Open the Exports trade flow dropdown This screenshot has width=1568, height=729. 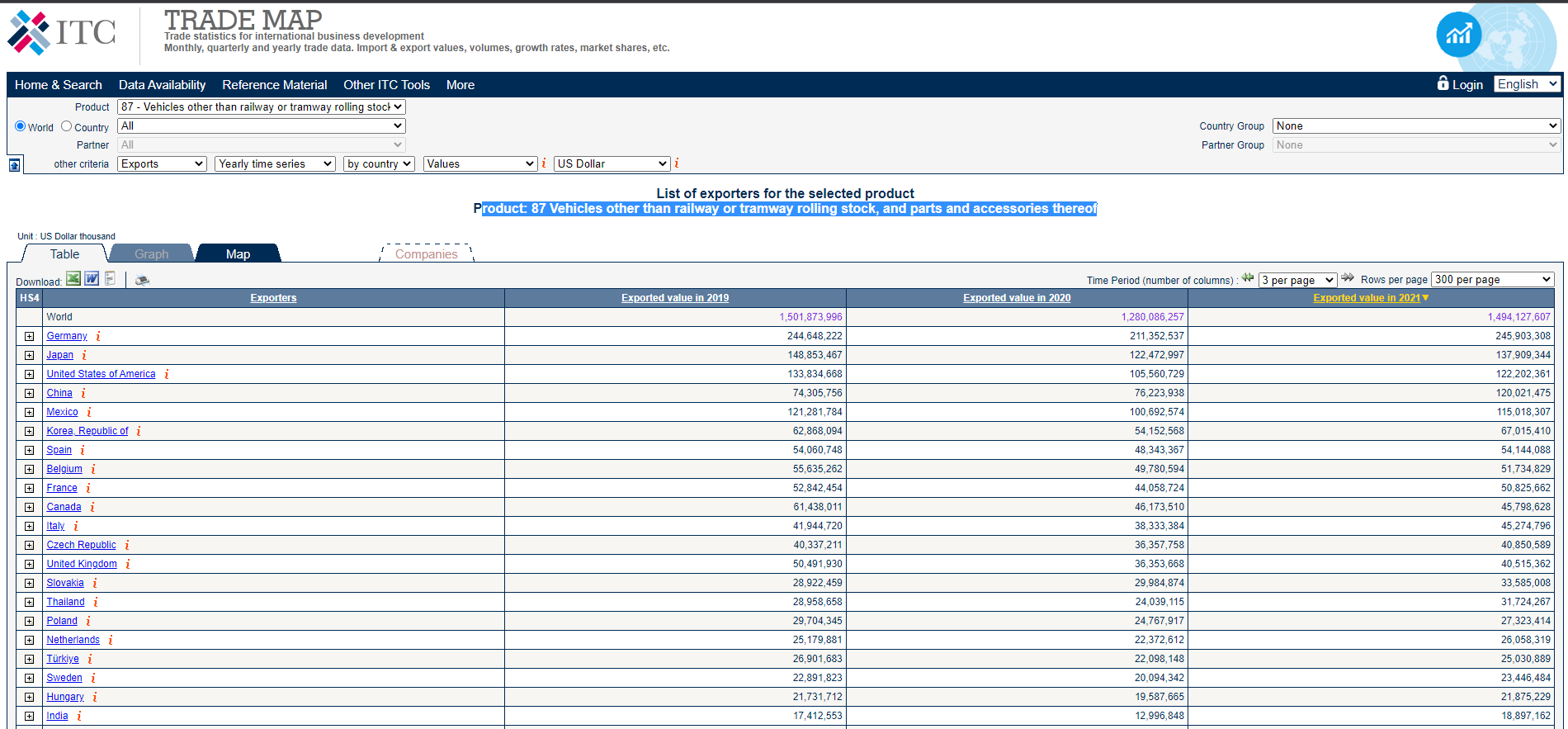[x=162, y=163]
